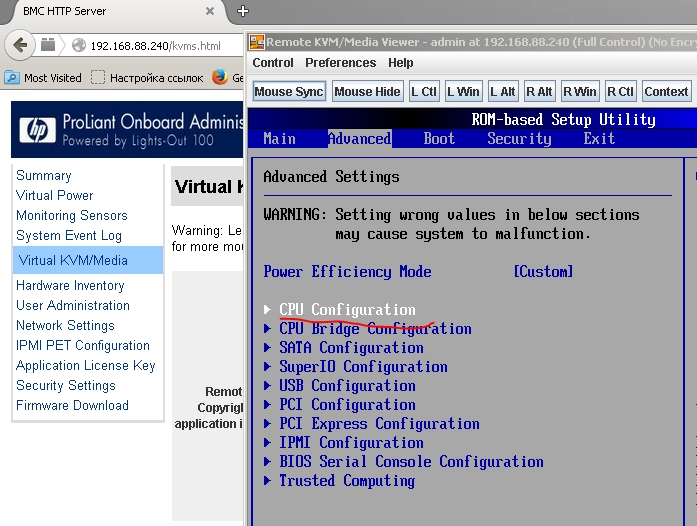This screenshot has width=697, height=526.
Task: Open the Security Settings link
Action: click(66, 385)
